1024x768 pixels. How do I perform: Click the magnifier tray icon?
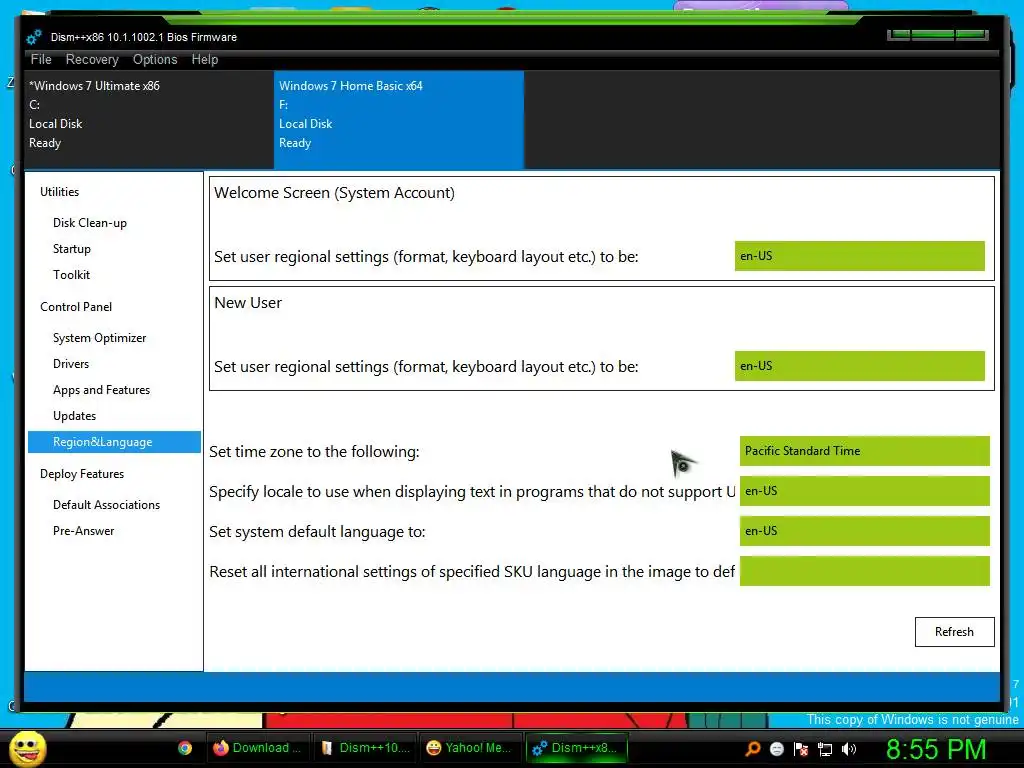click(x=752, y=748)
